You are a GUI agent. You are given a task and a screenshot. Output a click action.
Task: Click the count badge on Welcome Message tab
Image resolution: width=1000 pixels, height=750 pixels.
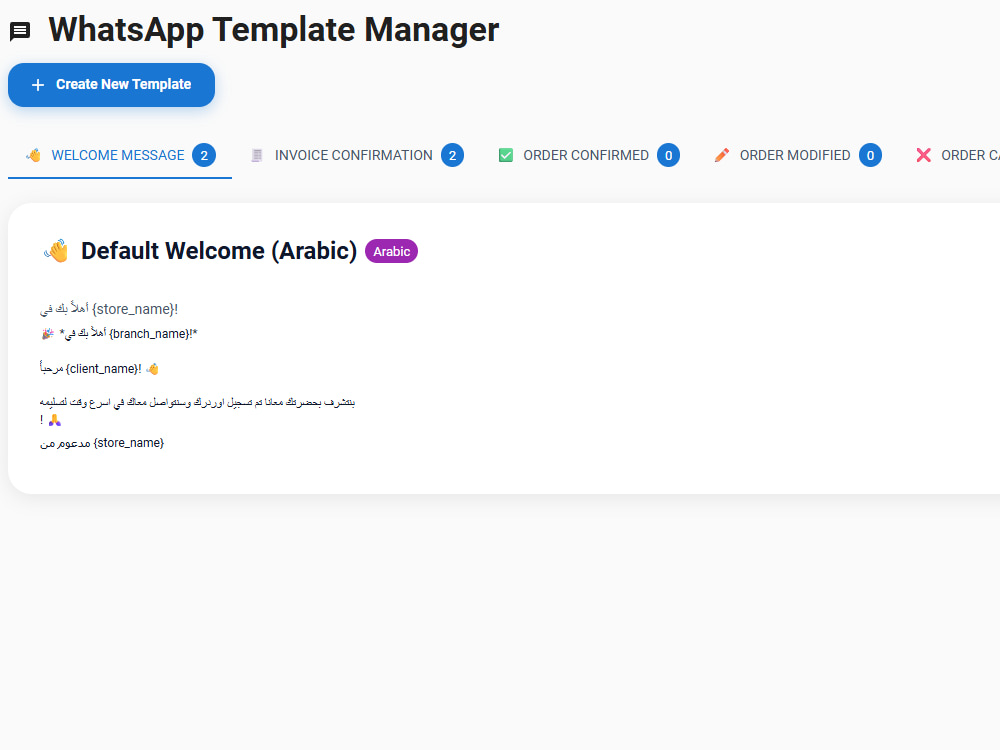click(204, 155)
